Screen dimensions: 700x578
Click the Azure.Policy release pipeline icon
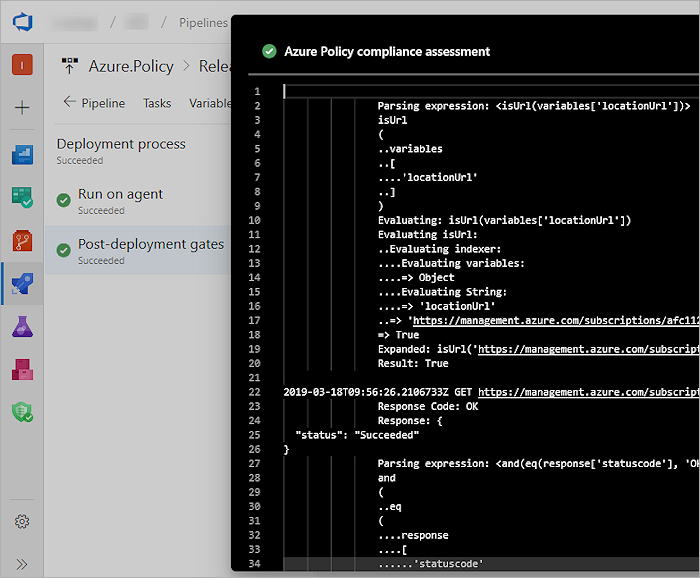click(69, 66)
